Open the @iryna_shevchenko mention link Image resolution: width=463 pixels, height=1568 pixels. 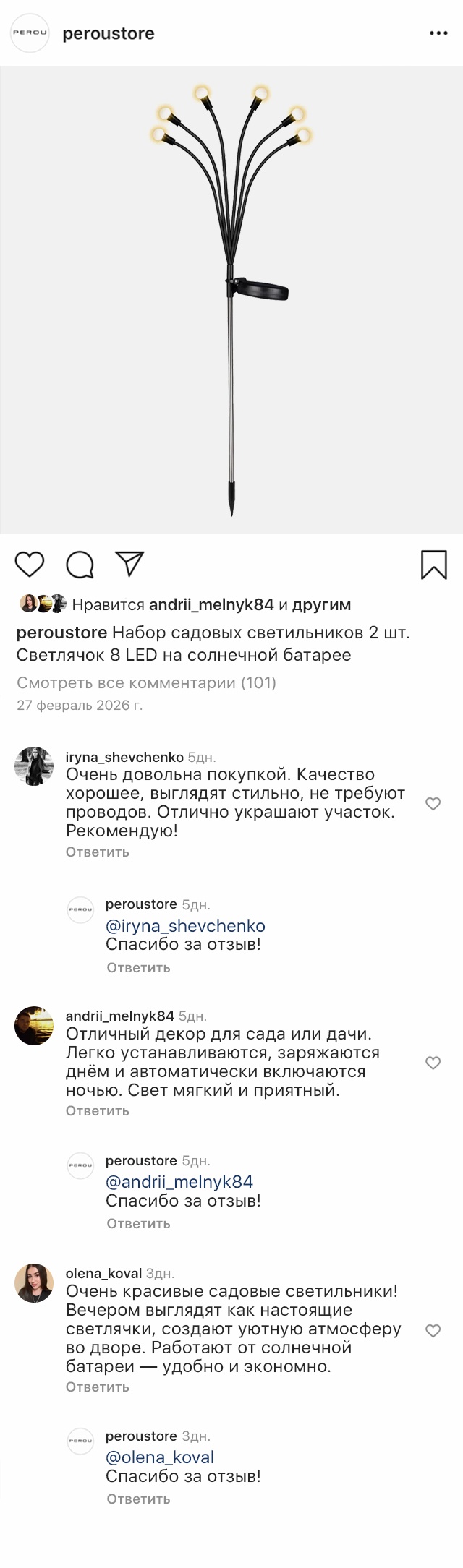[x=185, y=926]
